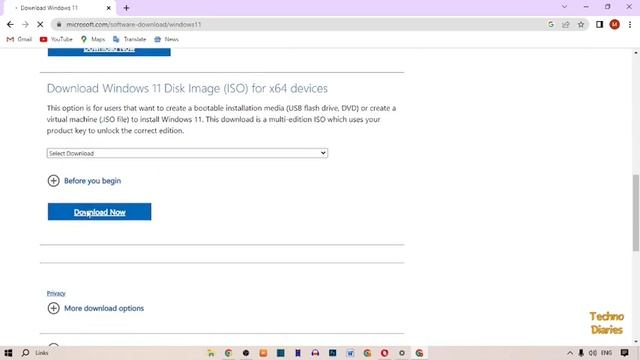640x360 pixels.
Task: Close the Download Windows 11 tab
Action: [x=109, y=8]
